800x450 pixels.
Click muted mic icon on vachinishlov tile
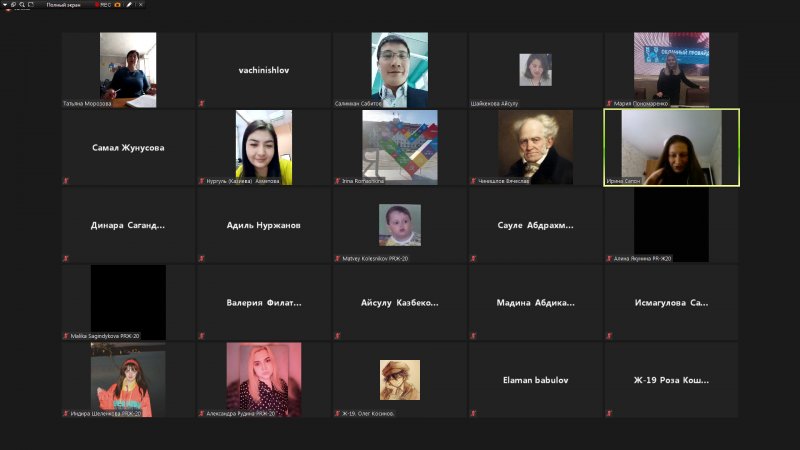202,103
